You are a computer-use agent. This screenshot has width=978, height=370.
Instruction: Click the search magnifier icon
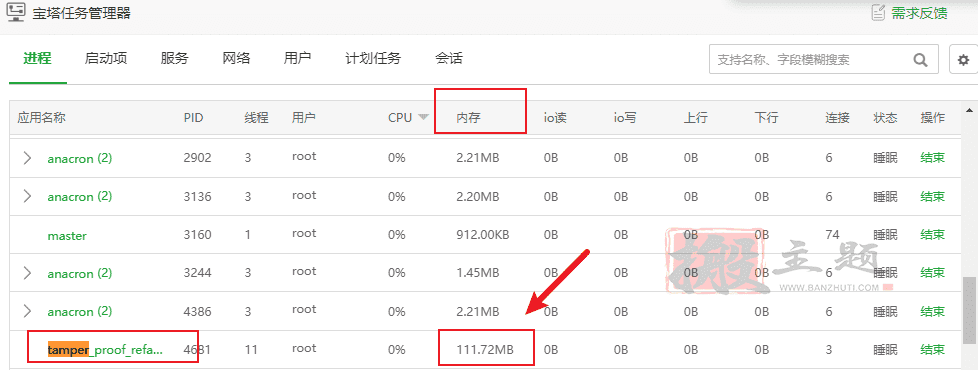pyautogui.click(x=920, y=60)
